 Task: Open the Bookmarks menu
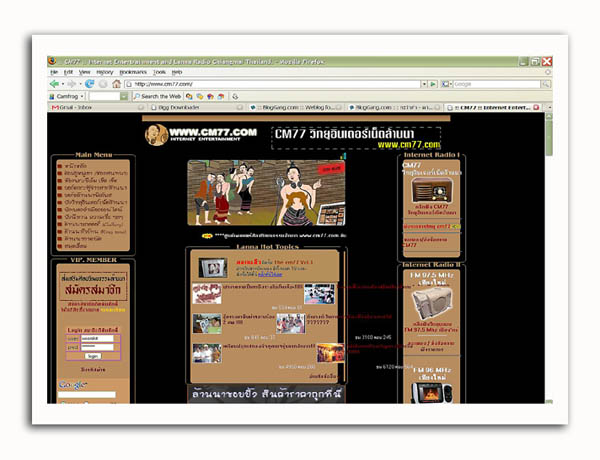click(x=133, y=72)
